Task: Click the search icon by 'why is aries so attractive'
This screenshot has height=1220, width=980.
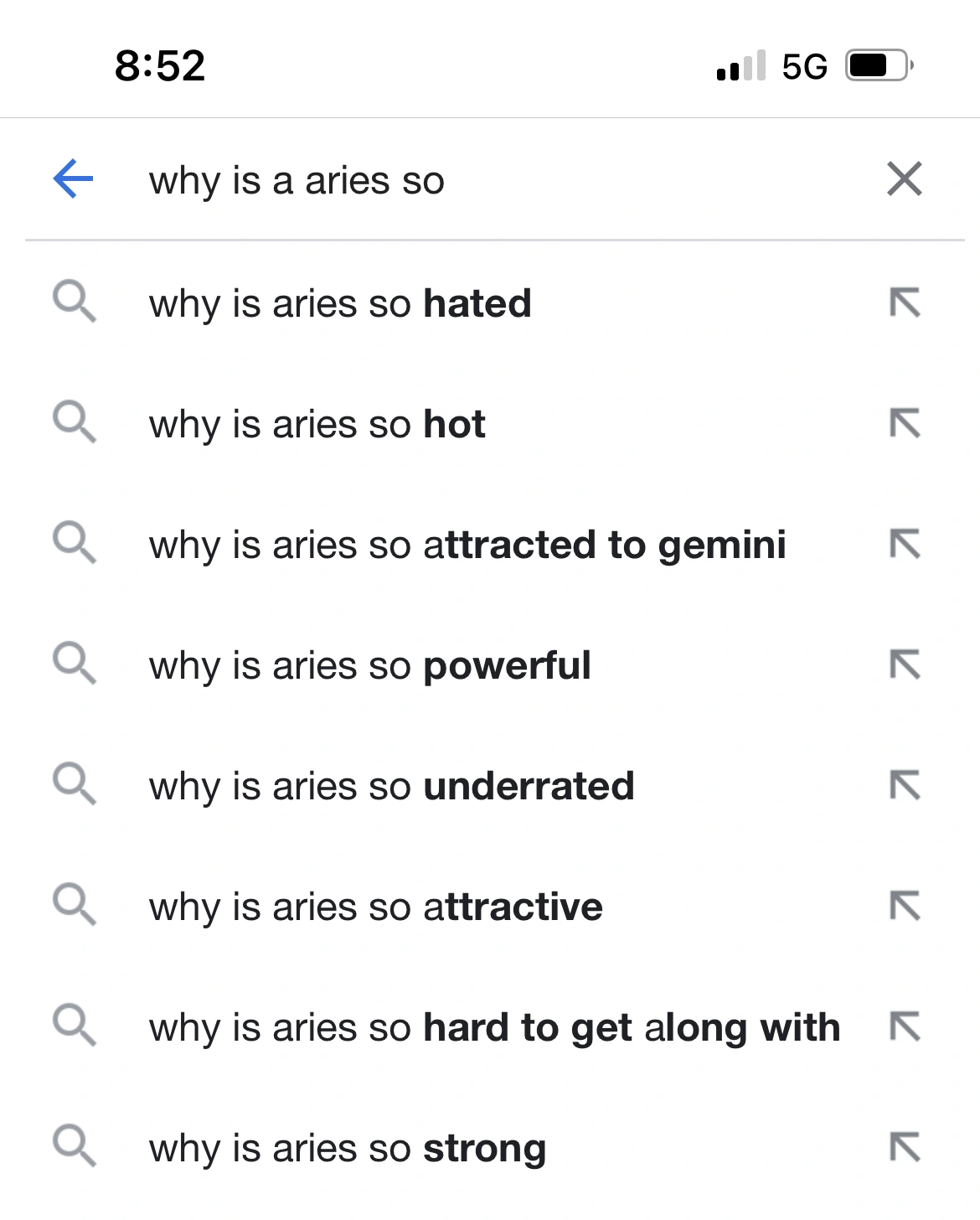Action: (74, 907)
